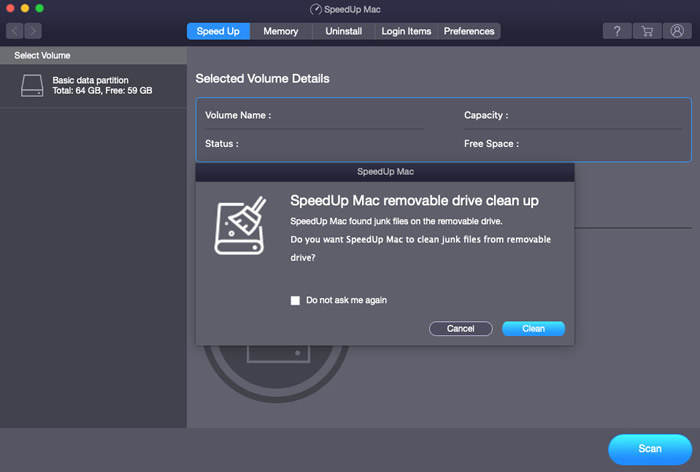Open help via the question mark icon

pos(617,31)
